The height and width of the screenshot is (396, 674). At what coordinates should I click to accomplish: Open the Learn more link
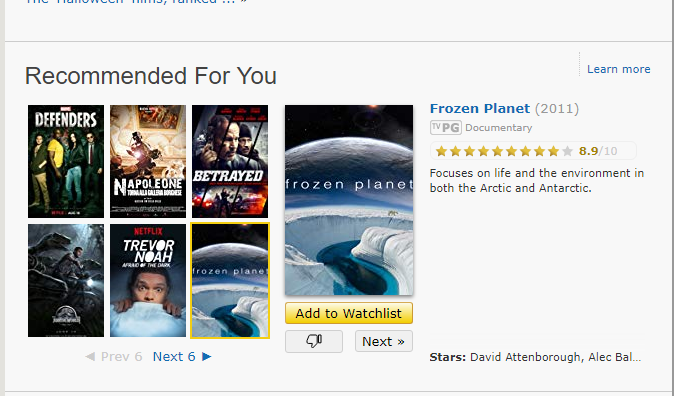pos(619,69)
